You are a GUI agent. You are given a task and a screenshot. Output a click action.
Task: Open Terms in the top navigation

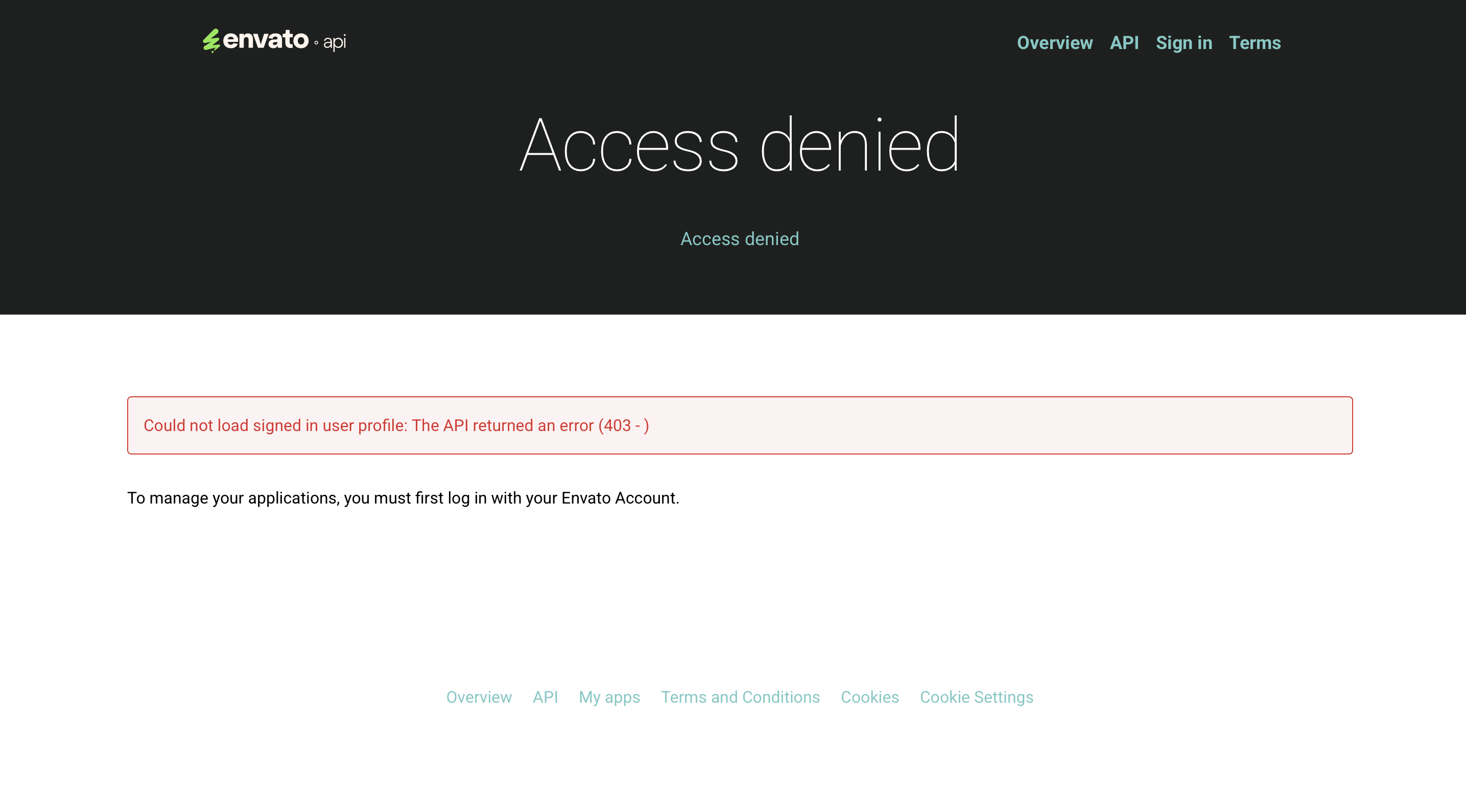1255,43
